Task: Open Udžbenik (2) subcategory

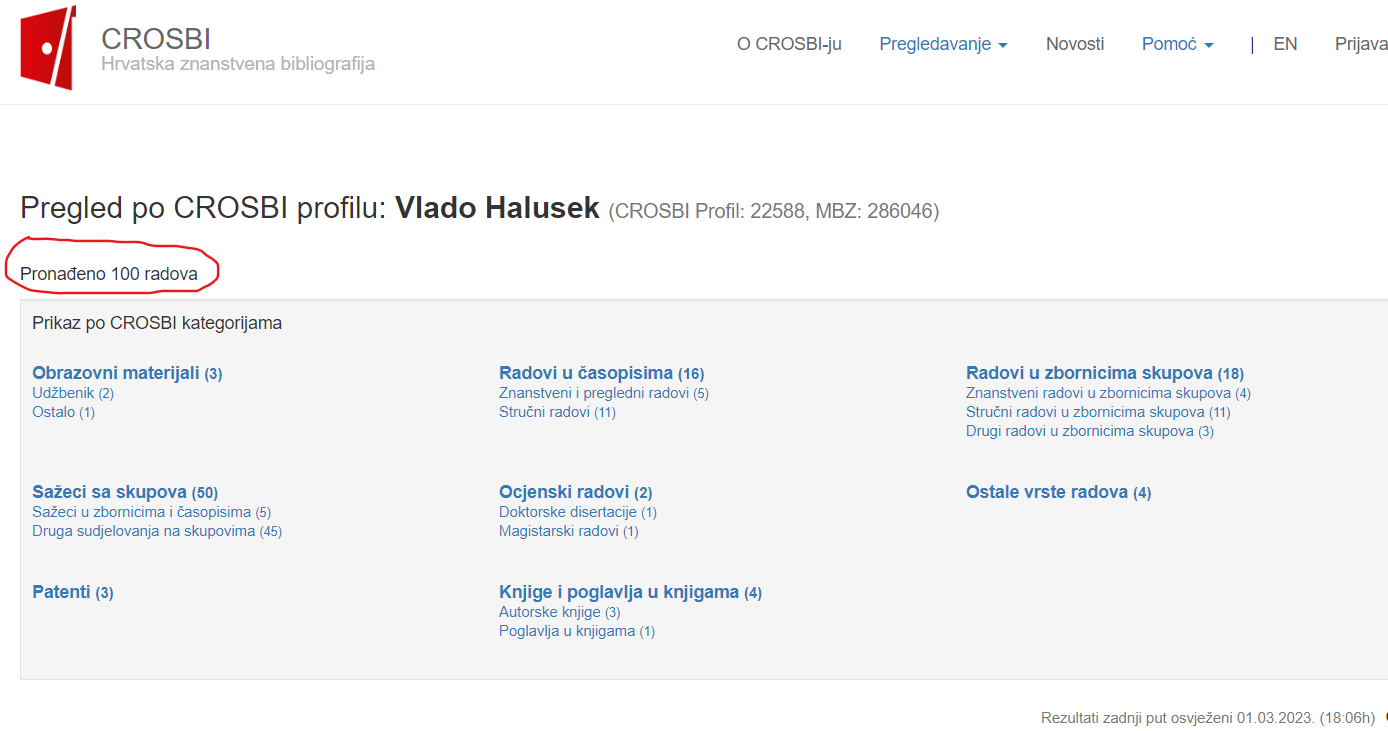Action: (73, 393)
